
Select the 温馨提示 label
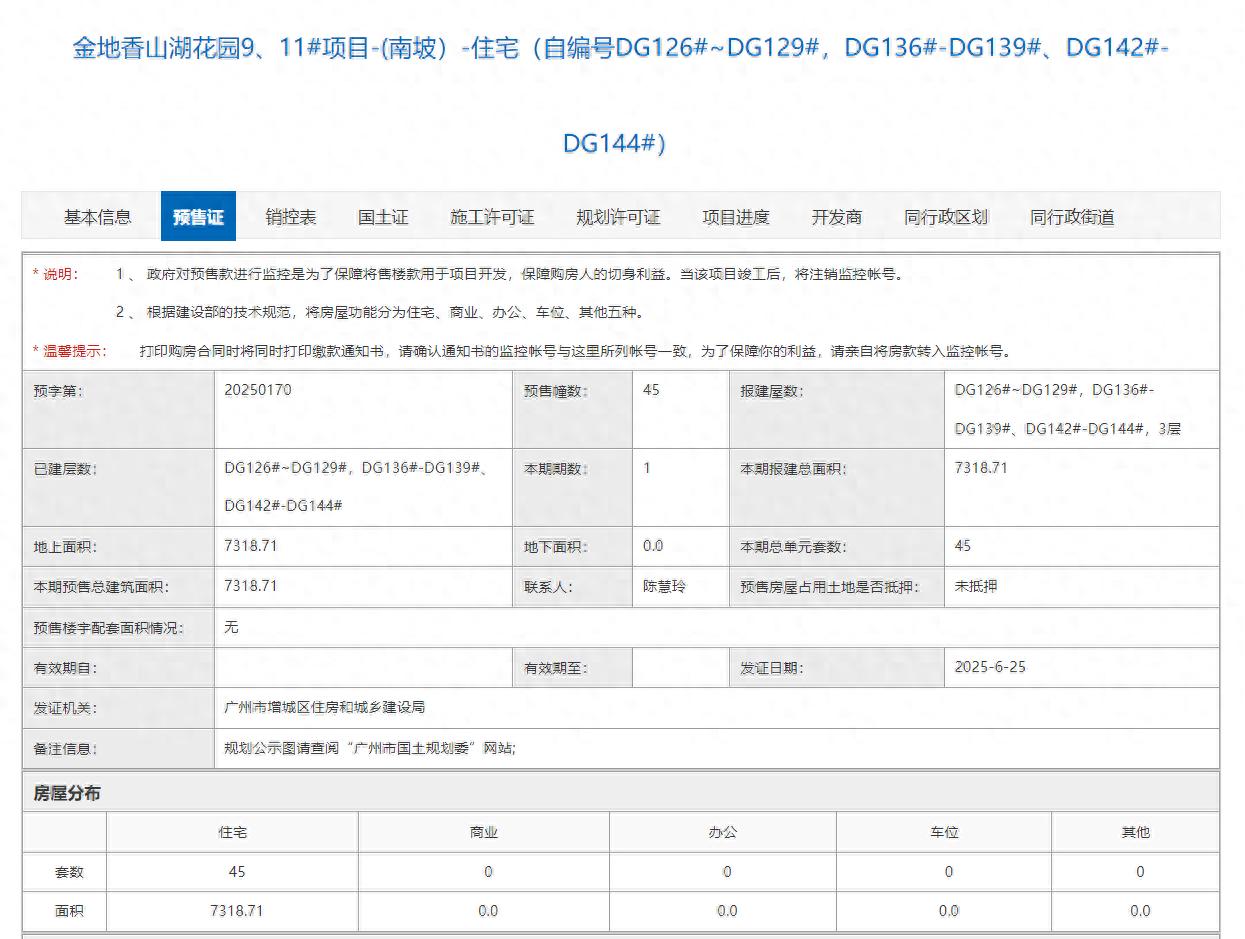pos(69,351)
